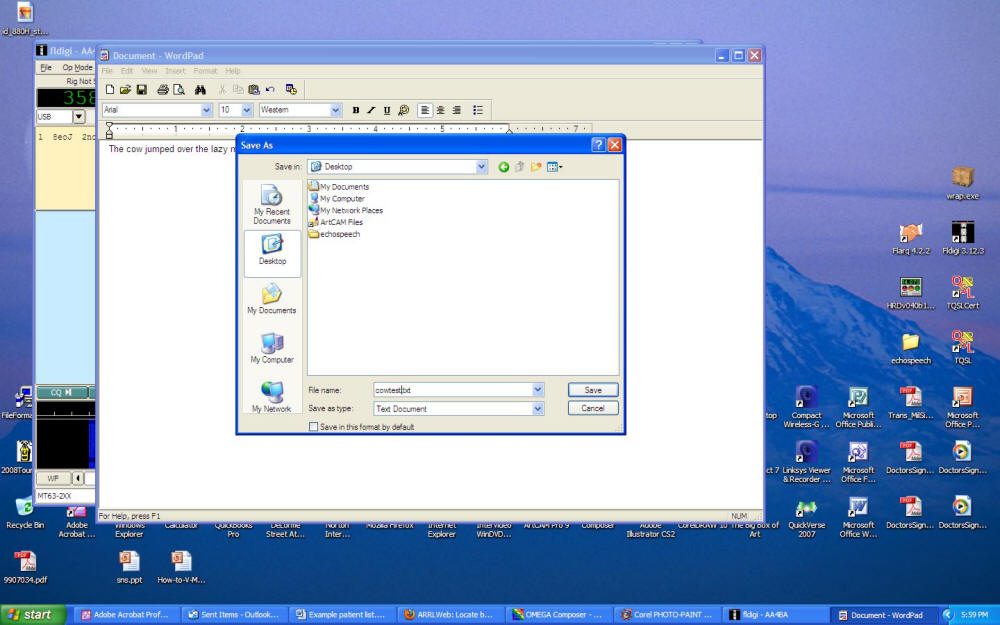
Task: Click the Insert Date/Time toolbar icon
Action: [291, 90]
